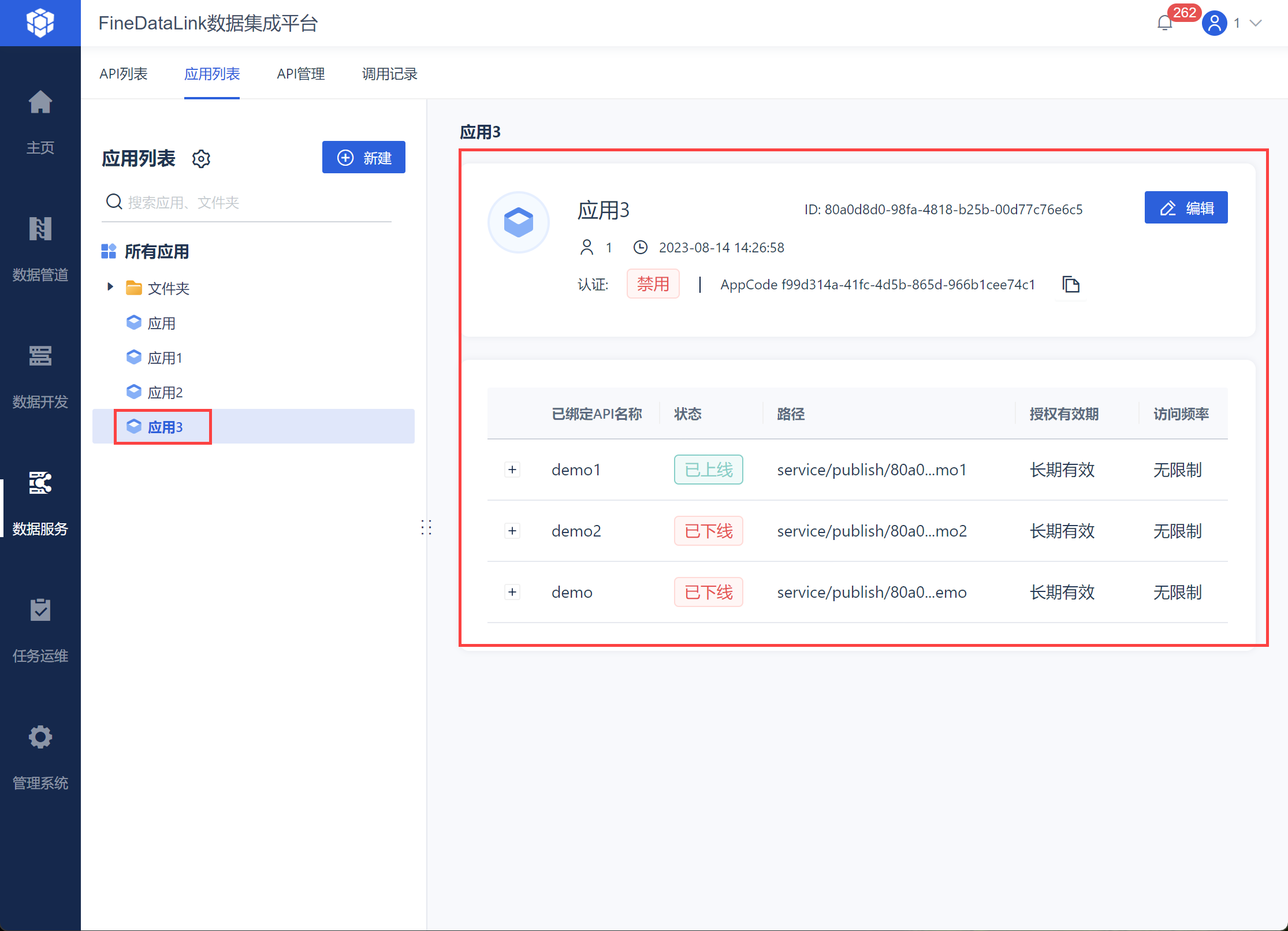
Task: Open the 主页 home icon in sidebar
Action: [40, 104]
